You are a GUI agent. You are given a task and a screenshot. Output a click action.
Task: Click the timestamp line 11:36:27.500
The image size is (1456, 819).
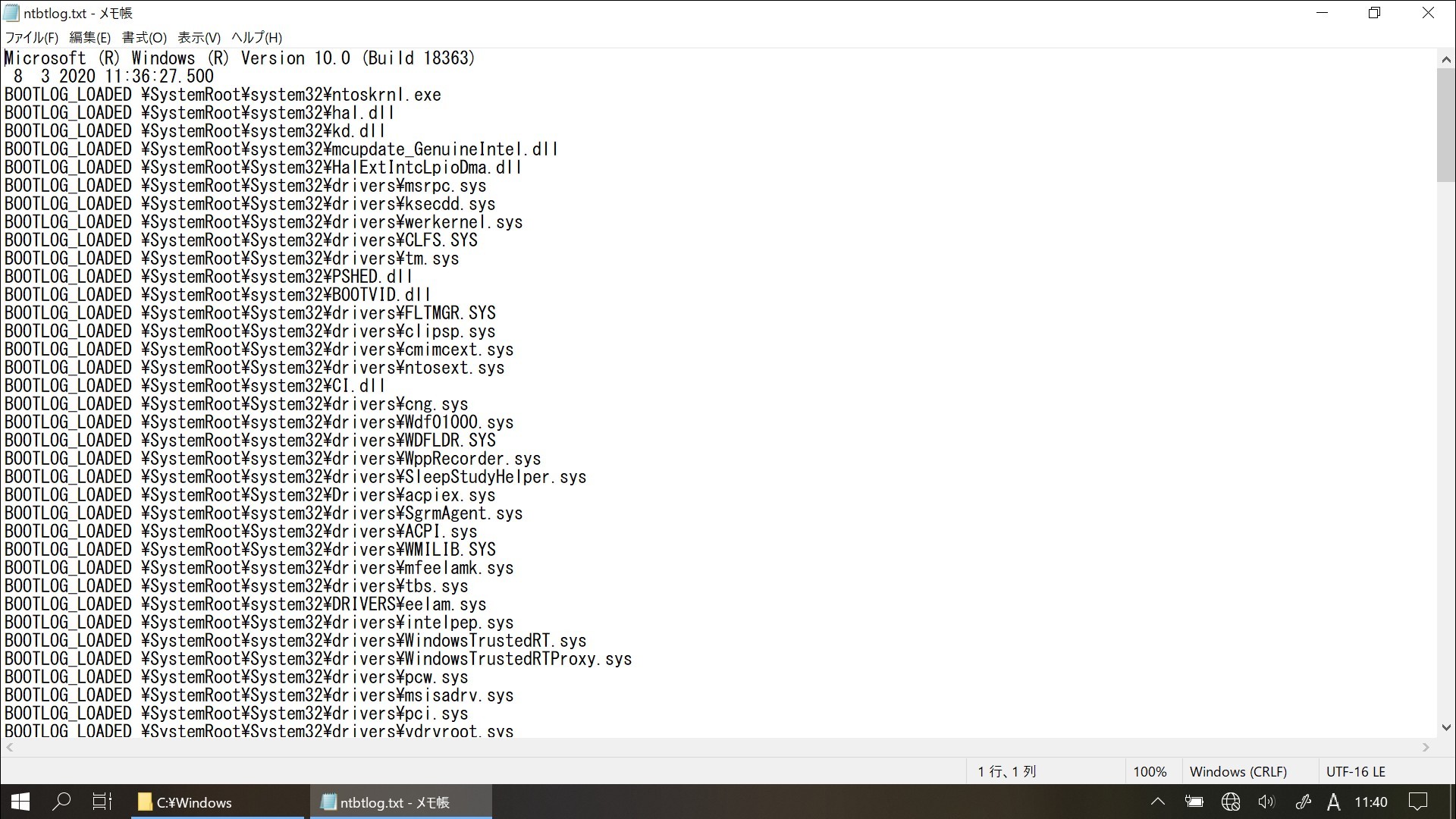(113, 77)
